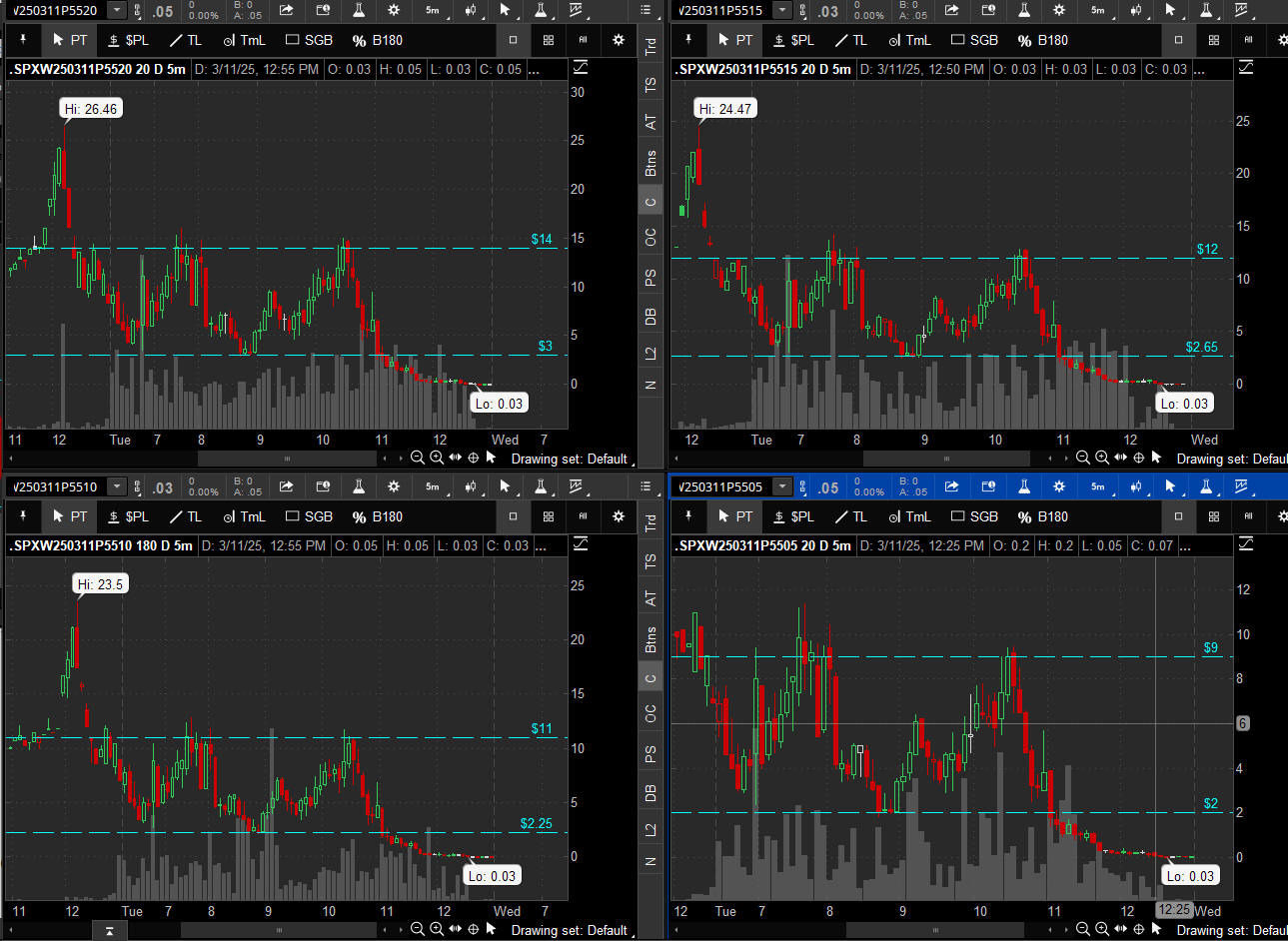
Task: Open chart style candlestick menu in bottom-right chart
Action: [x=1137, y=487]
